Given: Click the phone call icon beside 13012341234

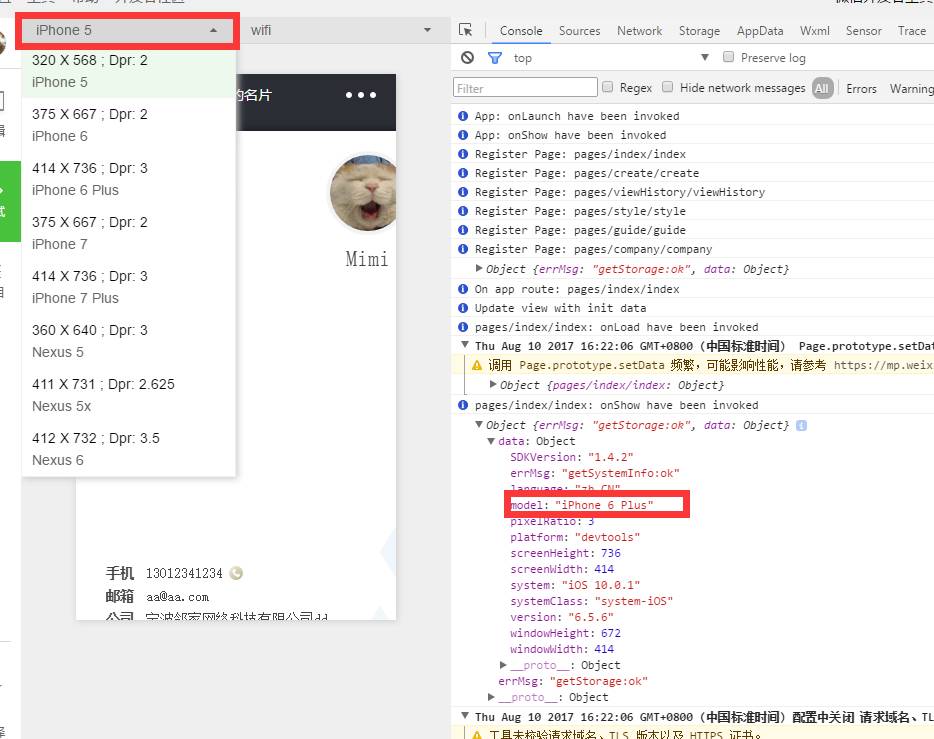Looking at the screenshot, I should click(236, 573).
